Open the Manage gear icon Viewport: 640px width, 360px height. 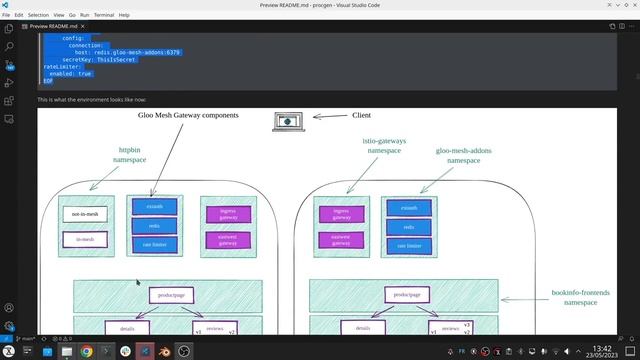tap(9, 326)
